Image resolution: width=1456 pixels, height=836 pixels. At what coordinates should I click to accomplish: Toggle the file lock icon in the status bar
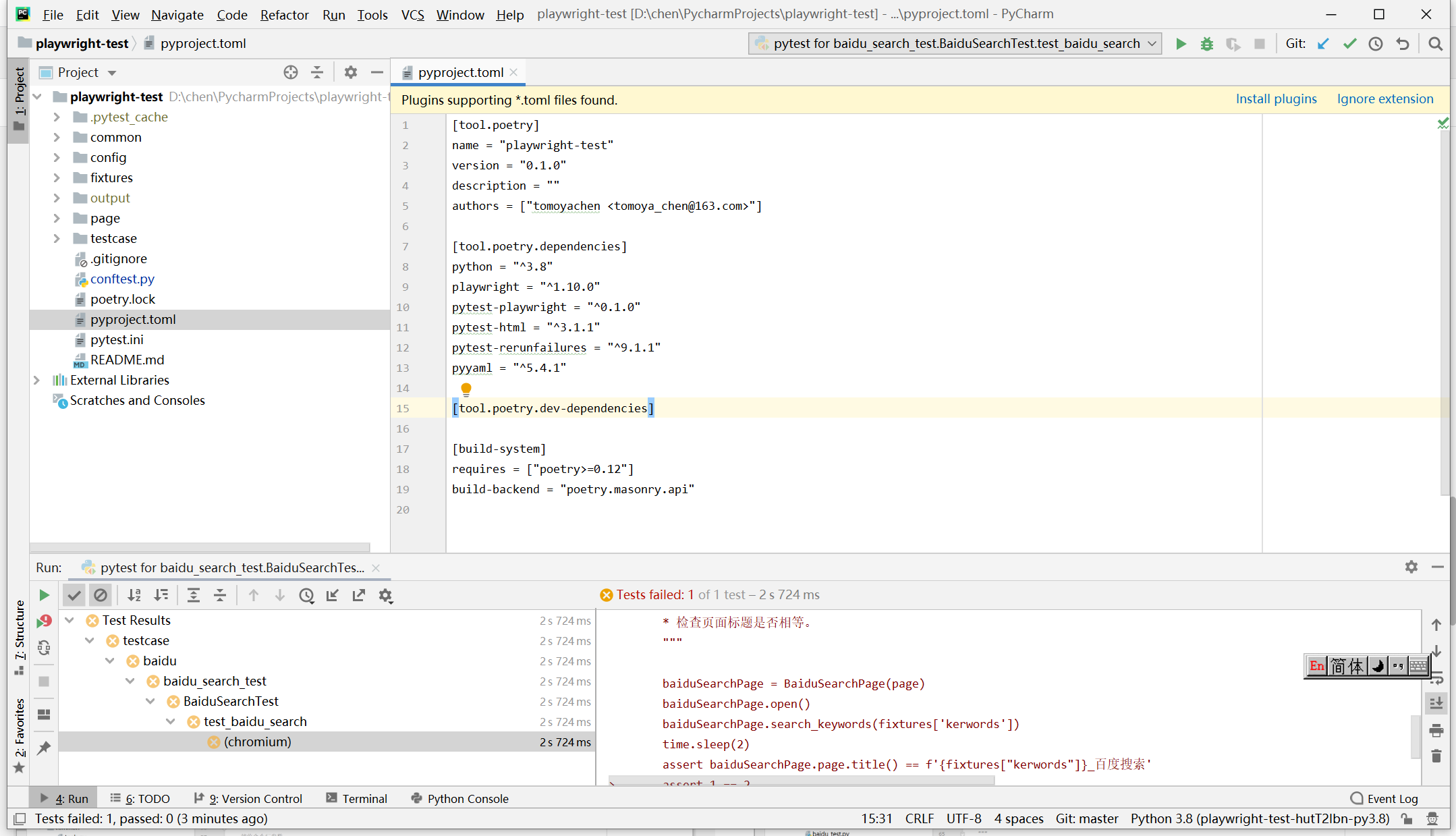coord(1406,818)
